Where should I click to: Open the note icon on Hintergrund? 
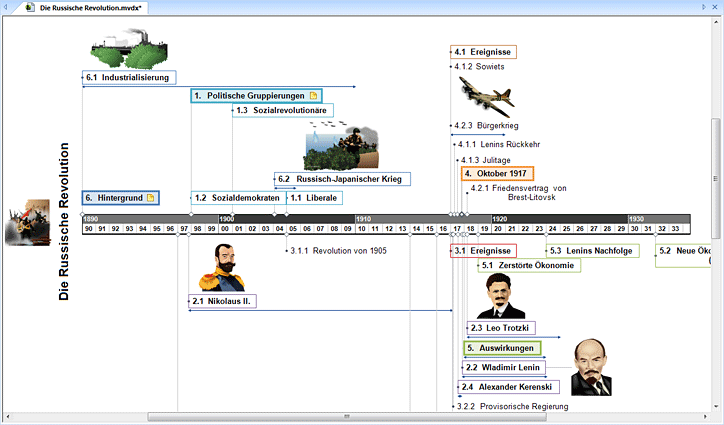pos(150,198)
